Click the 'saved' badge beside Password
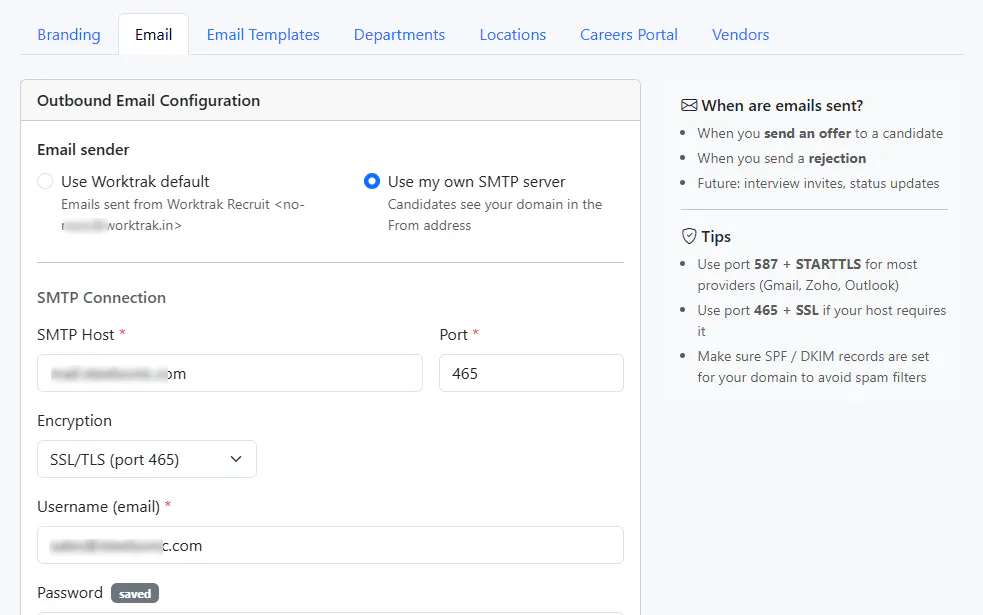 [x=135, y=593]
